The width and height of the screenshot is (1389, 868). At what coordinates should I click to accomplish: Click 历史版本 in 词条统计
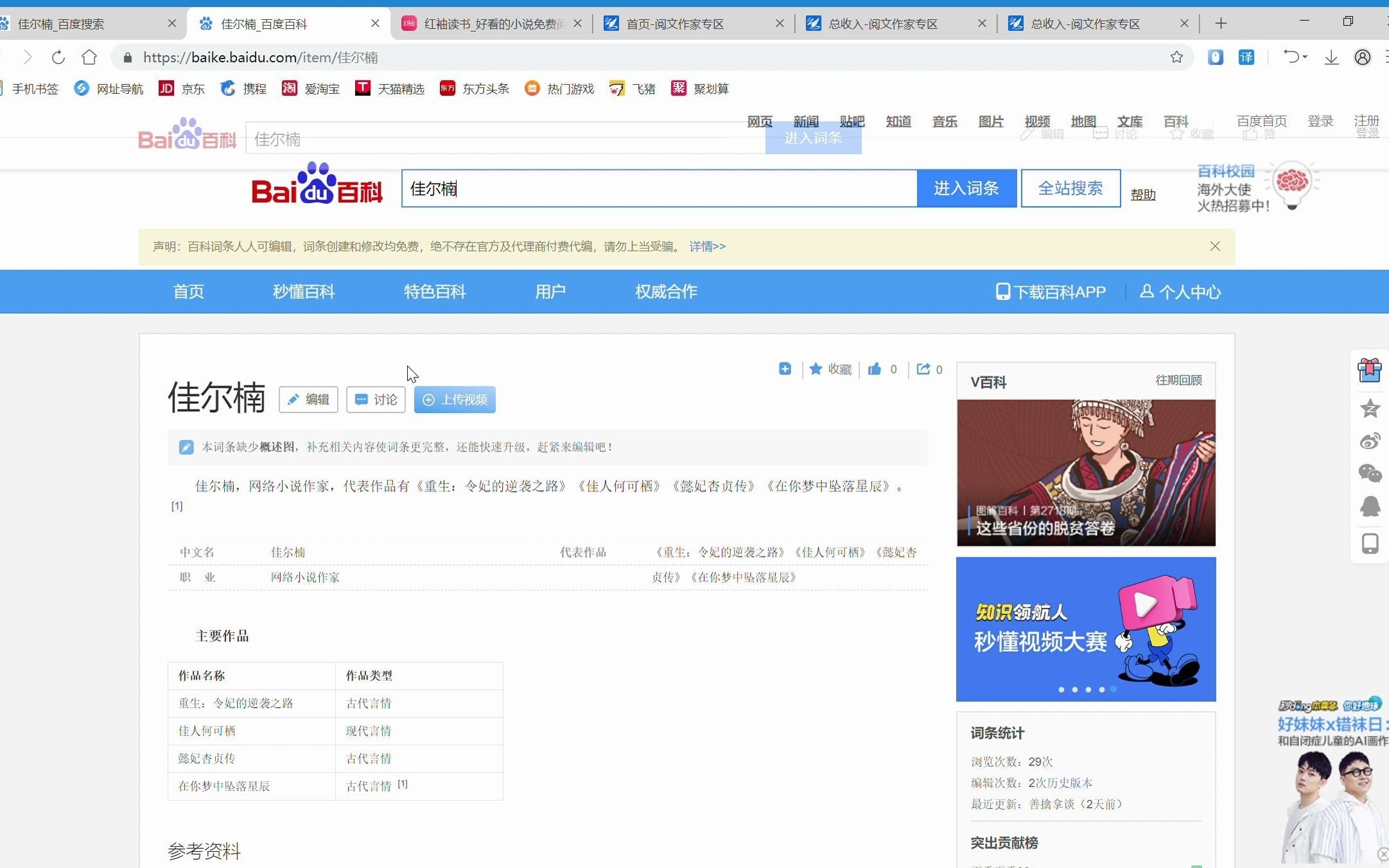point(1070,783)
